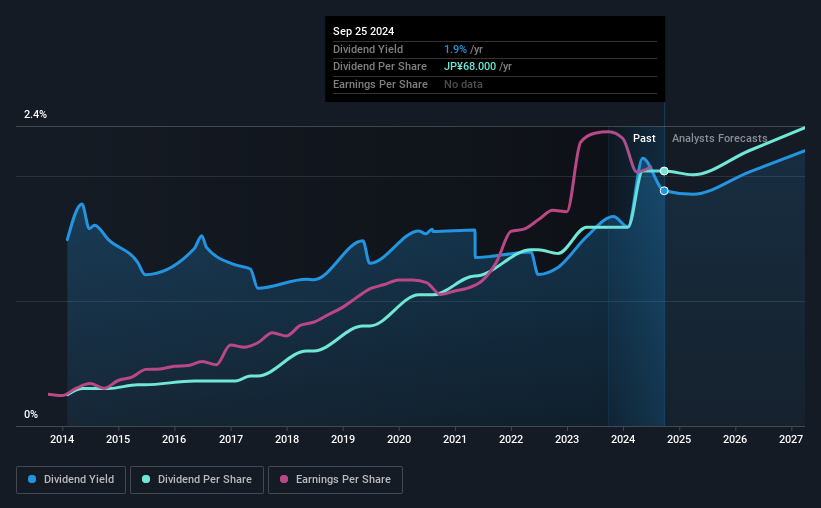Toggle the Earnings Per Share legend button
Image resolution: width=821 pixels, height=508 pixels.
[x=335, y=480]
